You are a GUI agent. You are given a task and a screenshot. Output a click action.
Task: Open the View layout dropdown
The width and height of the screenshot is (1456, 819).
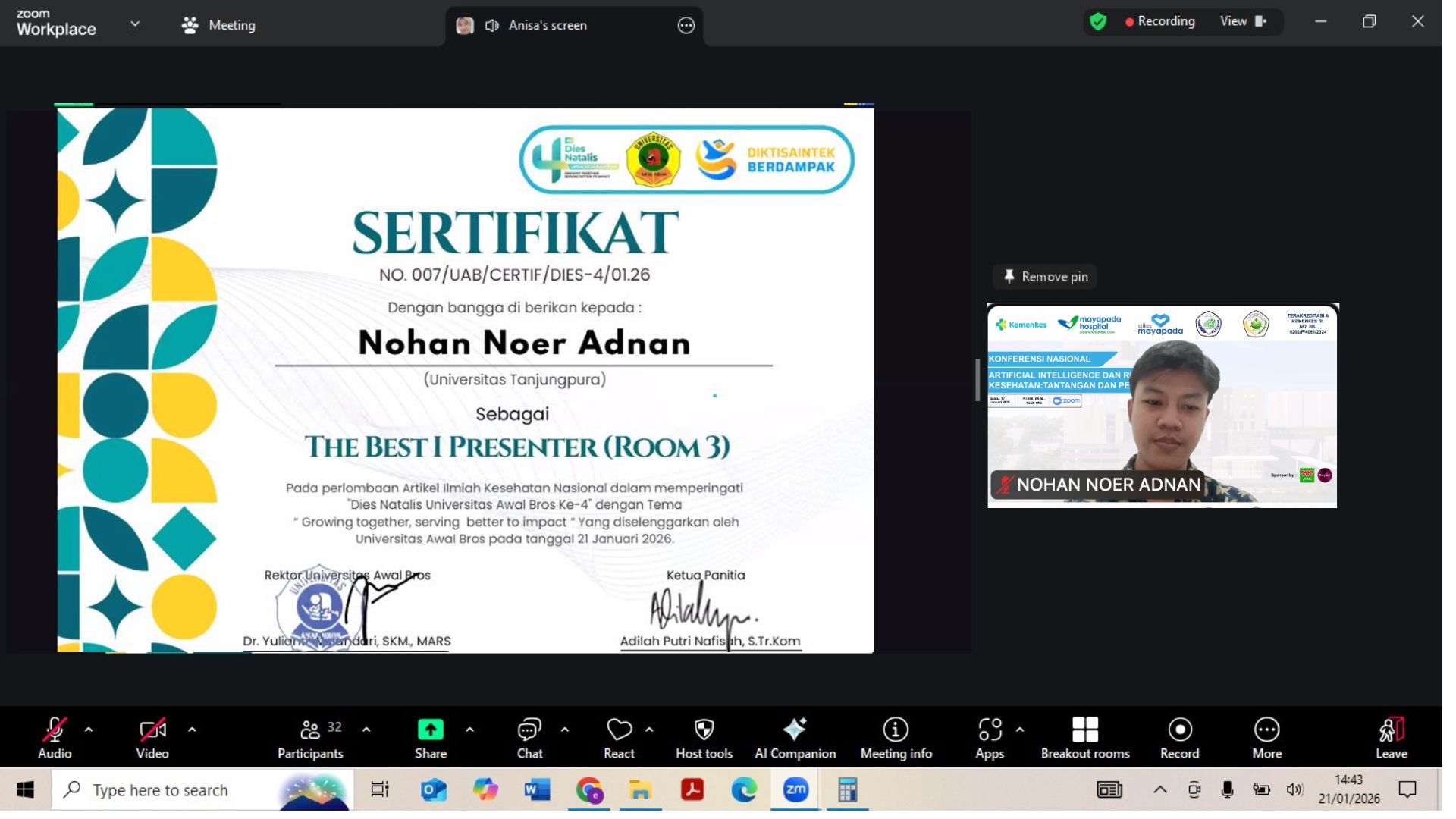click(1243, 21)
